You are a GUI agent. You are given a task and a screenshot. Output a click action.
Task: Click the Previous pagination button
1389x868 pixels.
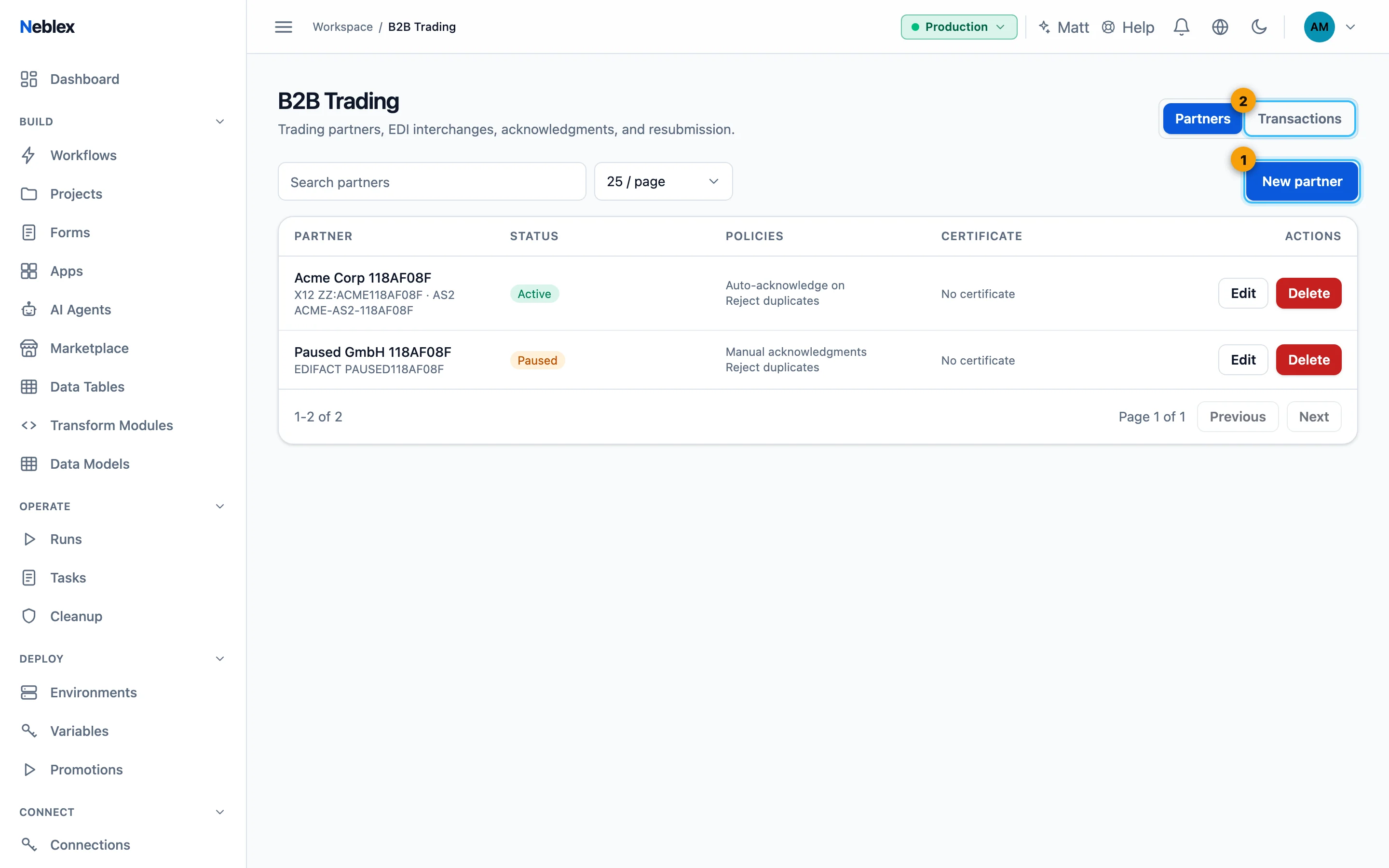[x=1238, y=417]
